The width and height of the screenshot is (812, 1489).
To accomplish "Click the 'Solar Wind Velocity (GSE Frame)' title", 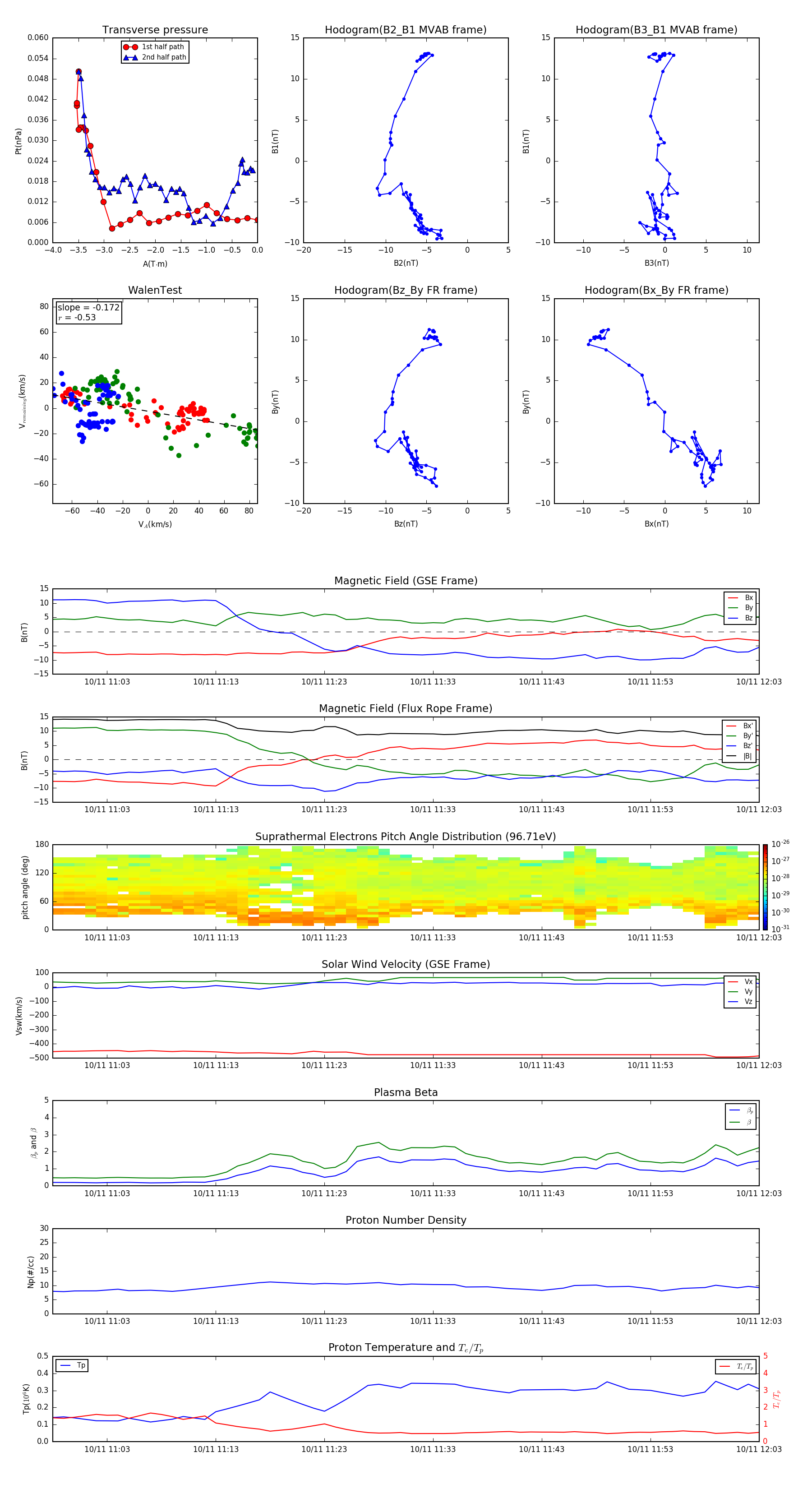I will tap(406, 964).
